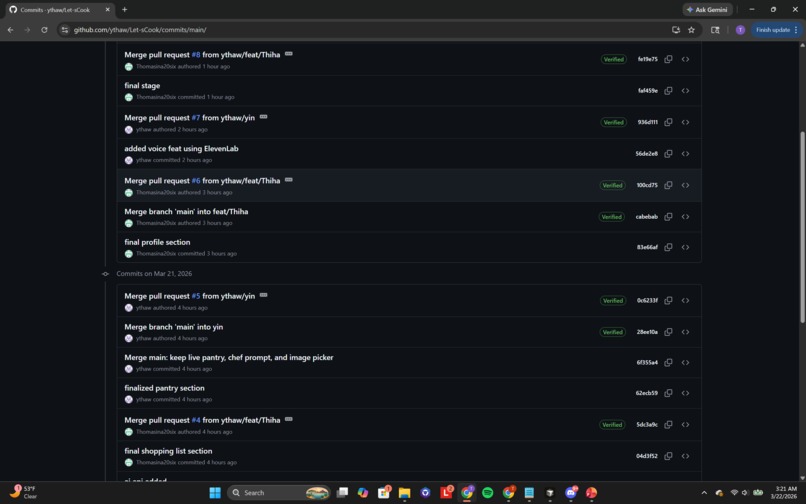Screen dimensions: 806x504
Task: Go back to the previous page
Action: click(x=10, y=30)
